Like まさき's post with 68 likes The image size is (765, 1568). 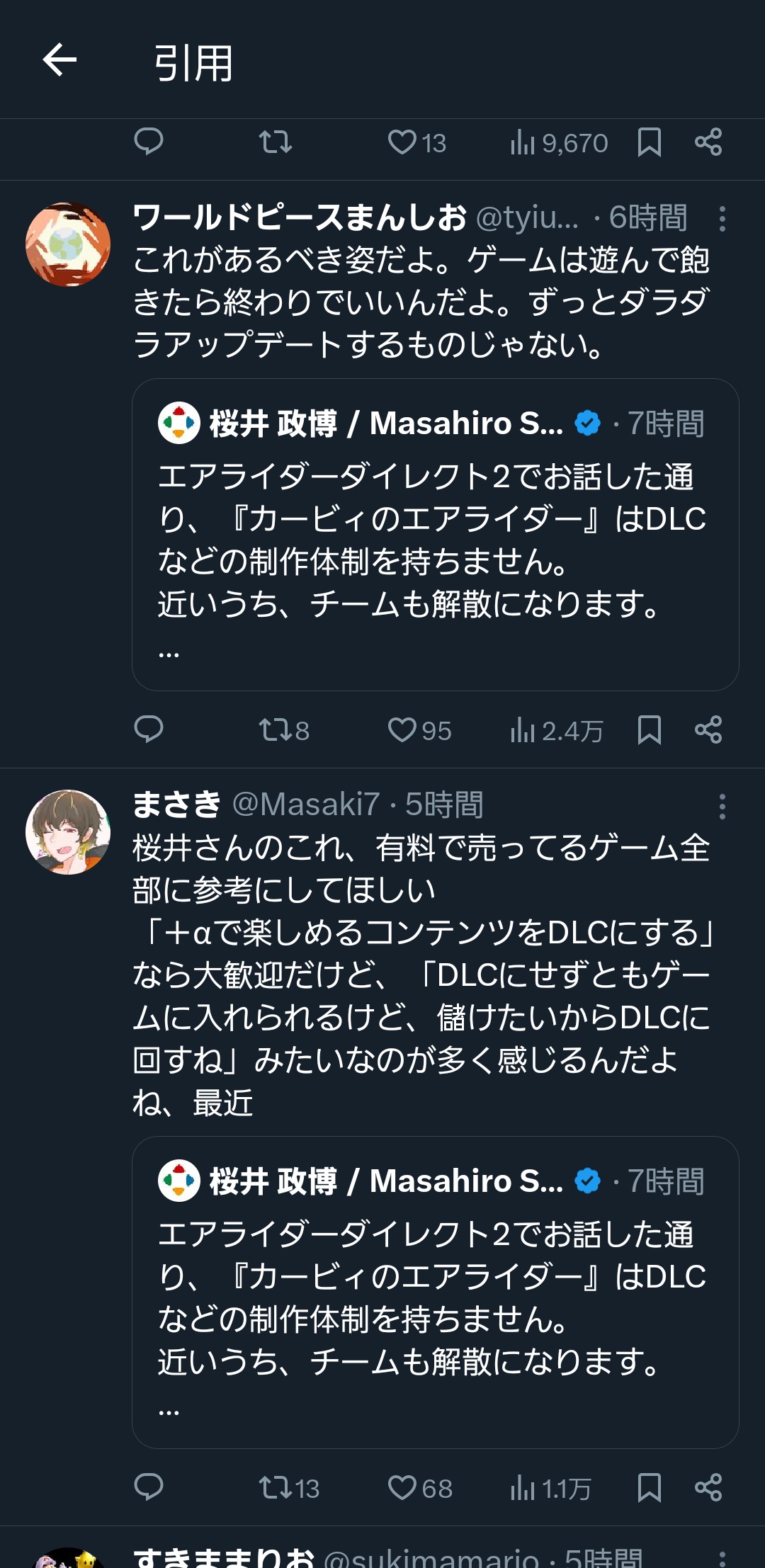click(419, 1487)
